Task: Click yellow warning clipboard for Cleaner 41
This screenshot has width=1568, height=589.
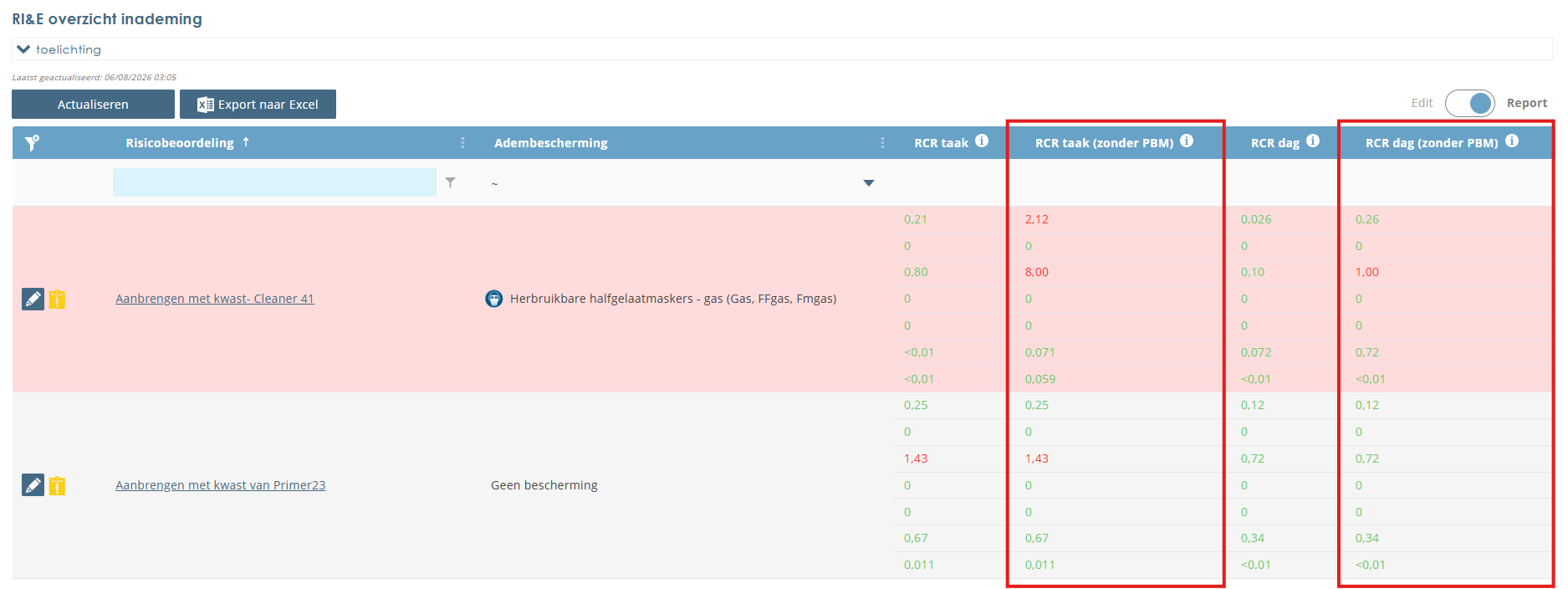Action: coord(57,299)
